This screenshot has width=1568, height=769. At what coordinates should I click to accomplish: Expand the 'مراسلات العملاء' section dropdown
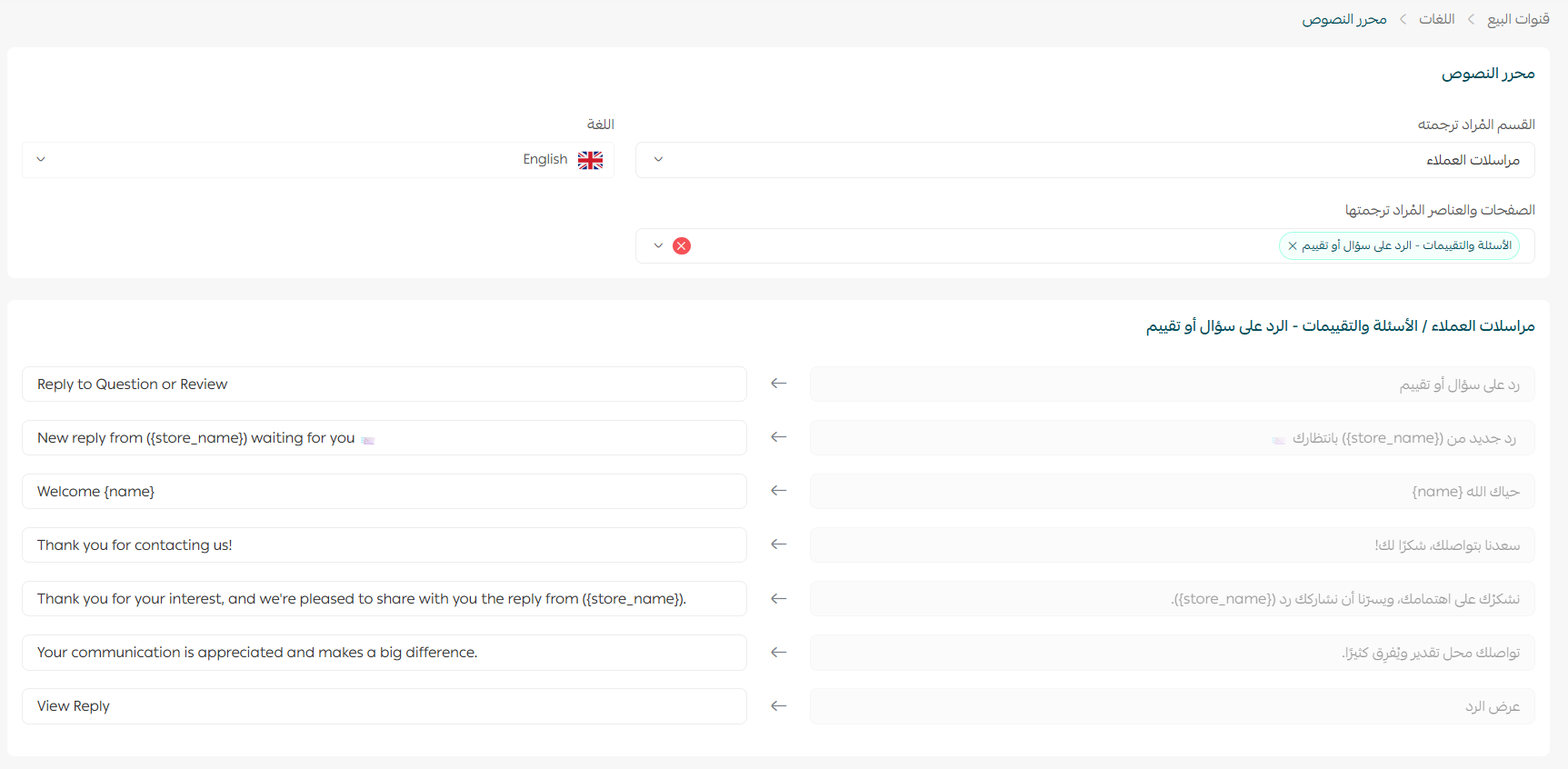(x=1084, y=160)
